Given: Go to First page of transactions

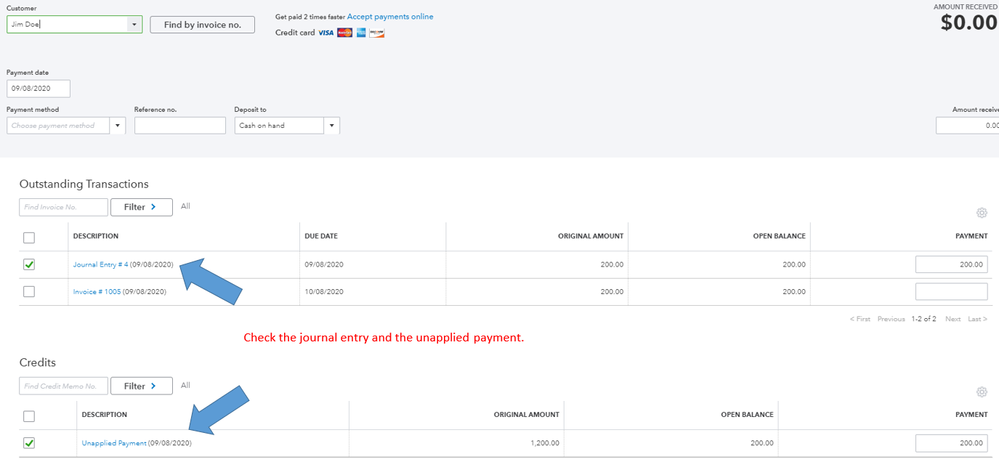Looking at the screenshot, I should click(860, 319).
